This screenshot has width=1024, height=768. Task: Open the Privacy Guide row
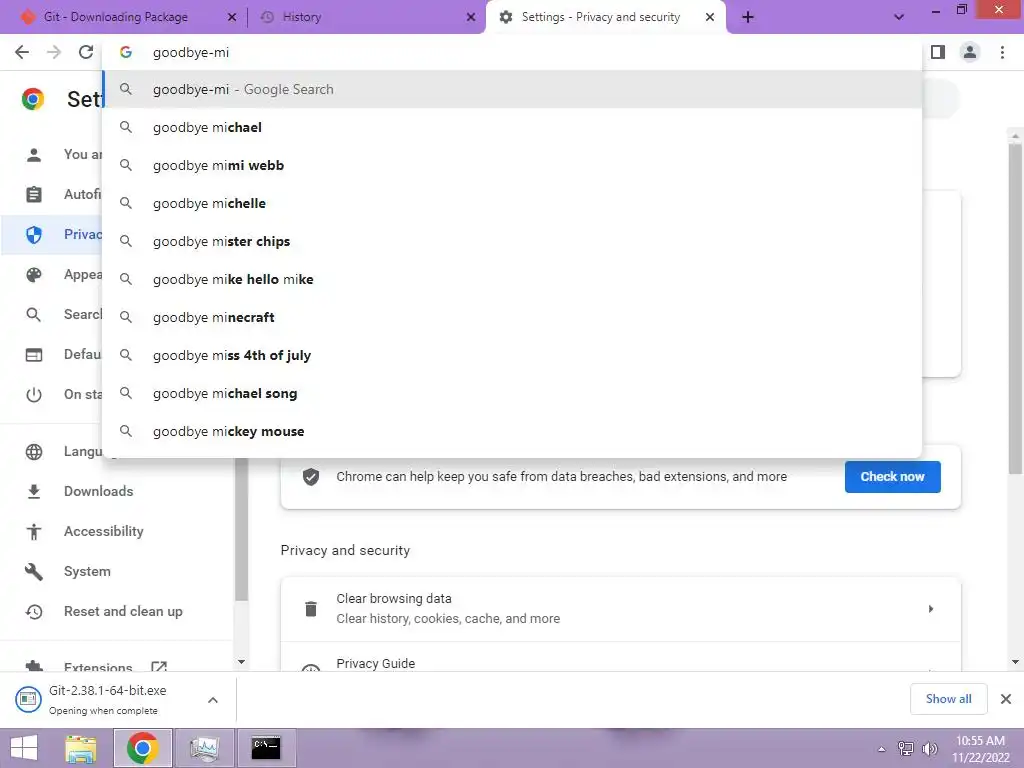pos(620,657)
